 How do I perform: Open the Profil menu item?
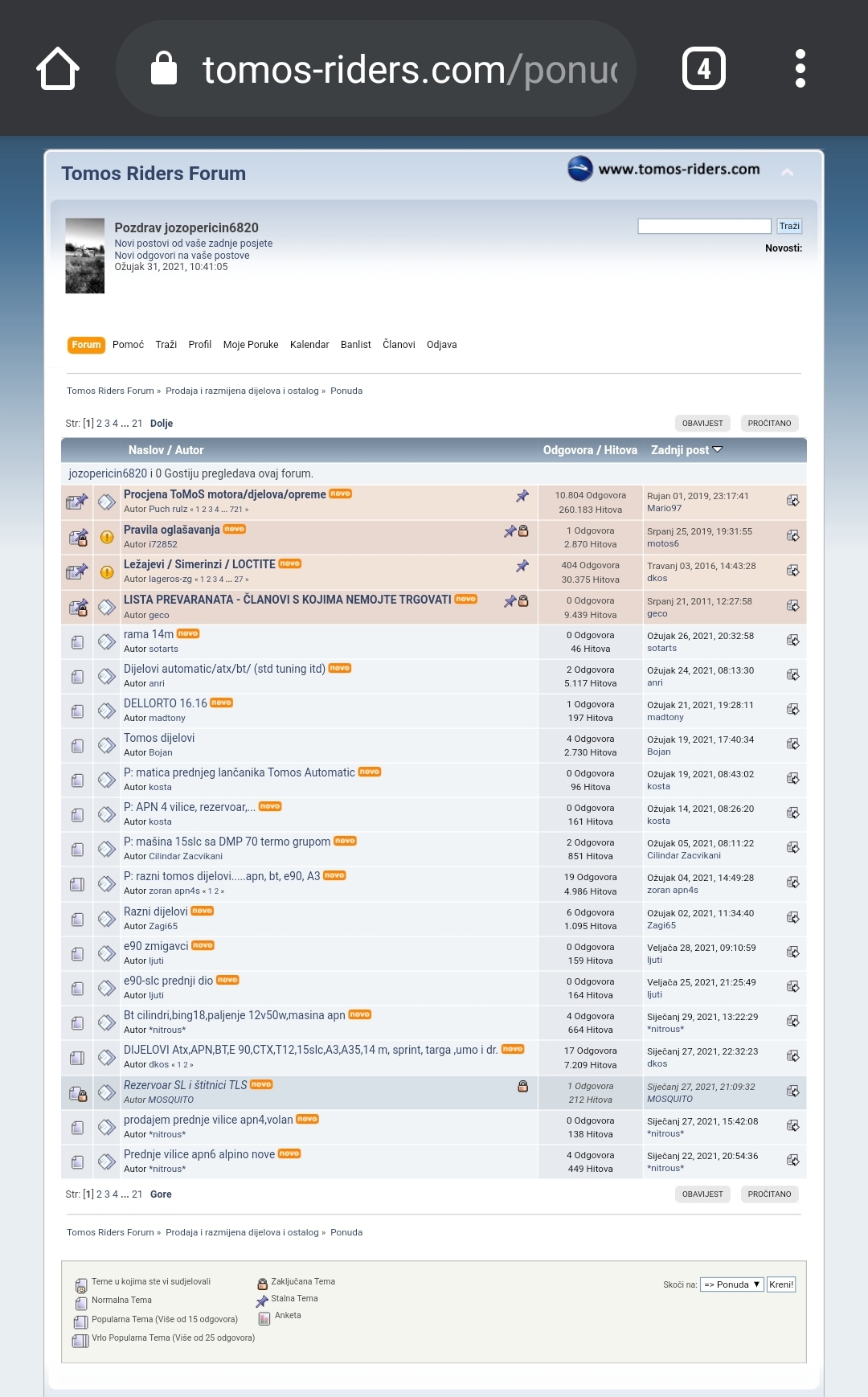[199, 345]
